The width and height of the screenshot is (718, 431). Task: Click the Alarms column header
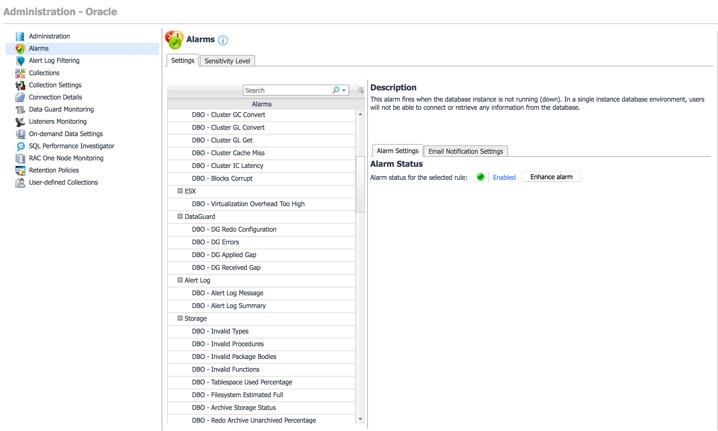click(x=261, y=104)
